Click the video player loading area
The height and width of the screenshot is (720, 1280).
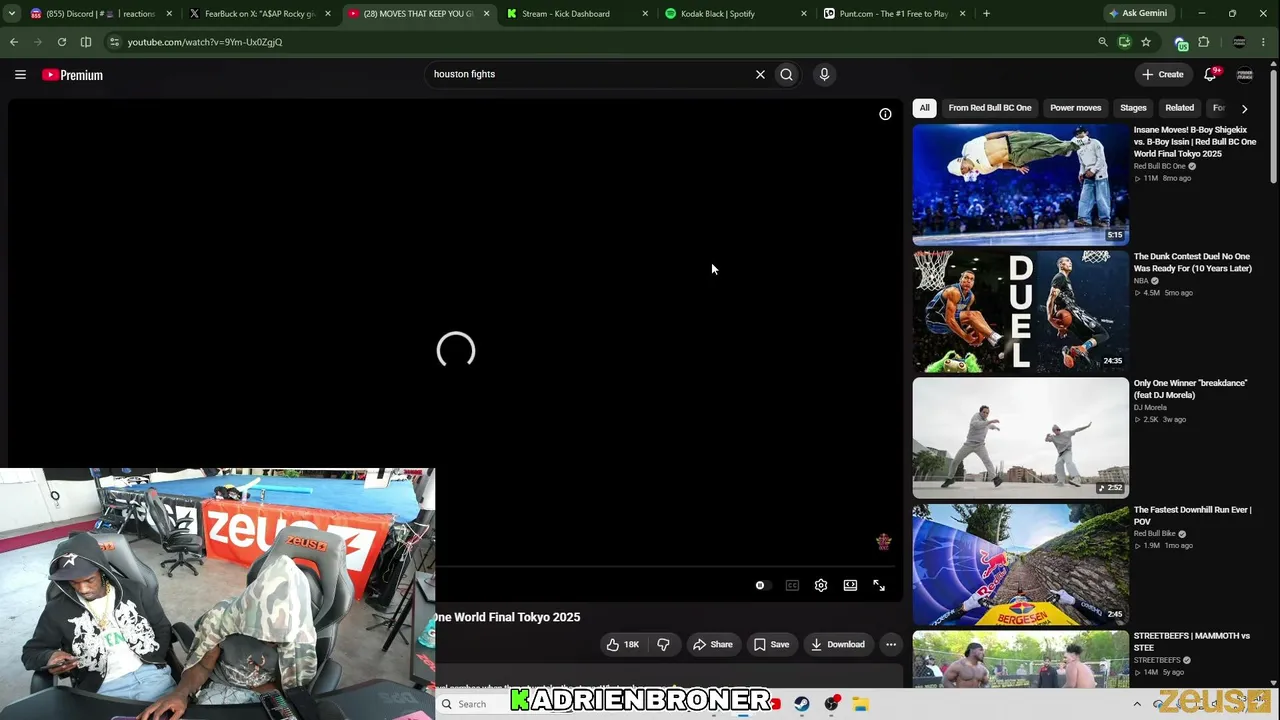456,350
